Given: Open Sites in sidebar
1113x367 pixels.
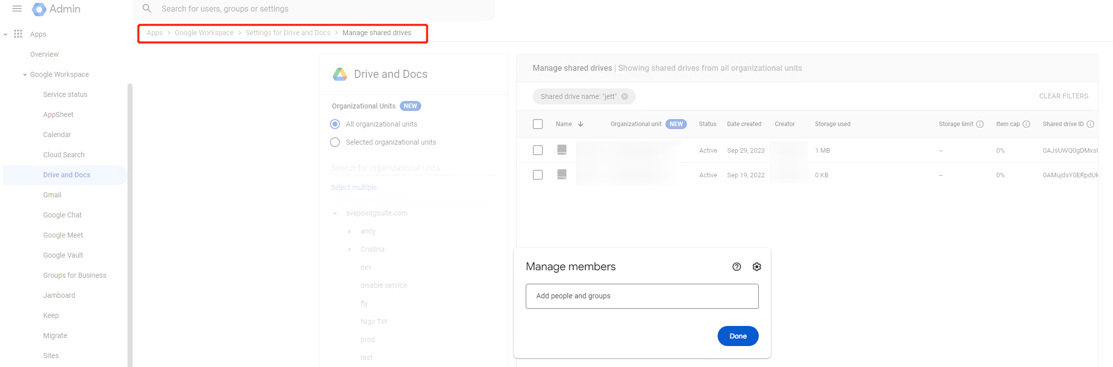Looking at the screenshot, I should [51, 356].
